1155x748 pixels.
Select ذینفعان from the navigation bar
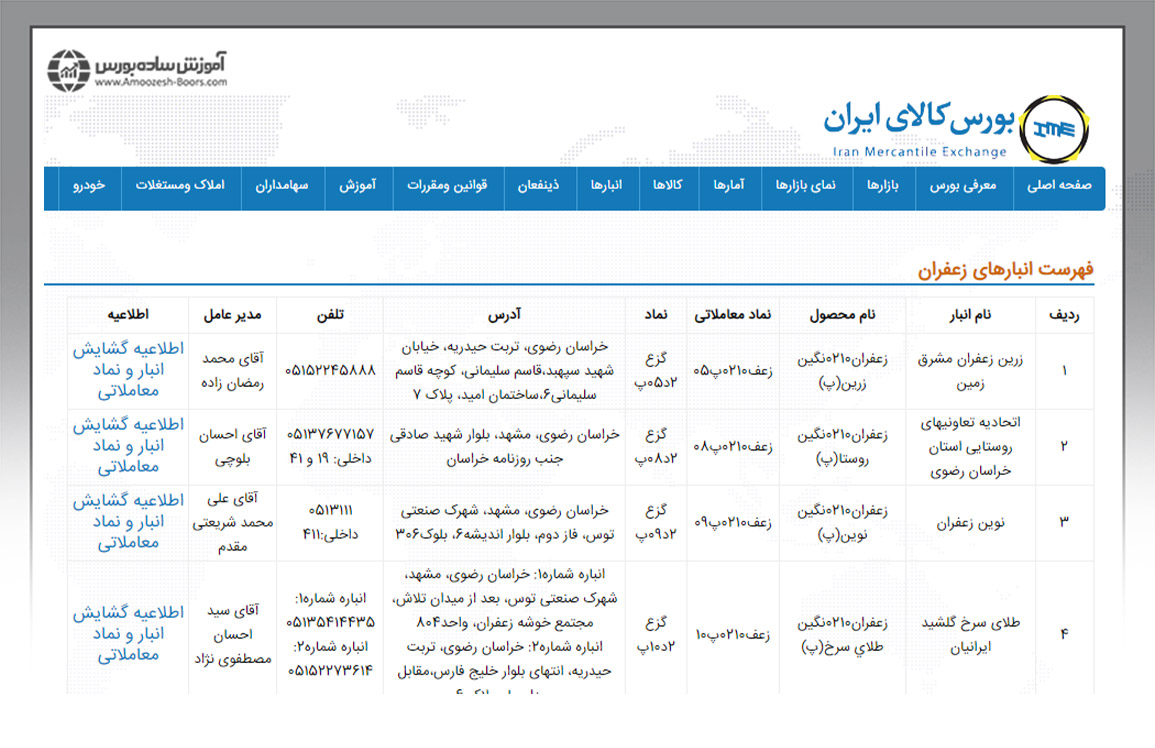pyautogui.click(x=538, y=187)
